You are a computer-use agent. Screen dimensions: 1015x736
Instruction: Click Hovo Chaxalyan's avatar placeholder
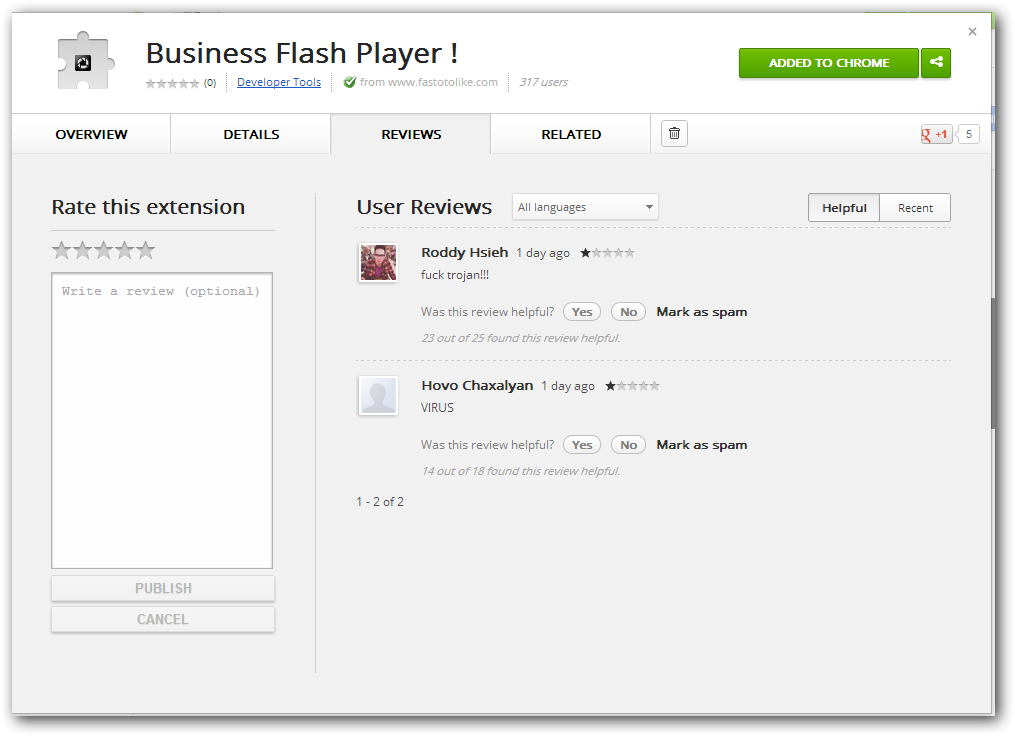[x=378, y=395]
